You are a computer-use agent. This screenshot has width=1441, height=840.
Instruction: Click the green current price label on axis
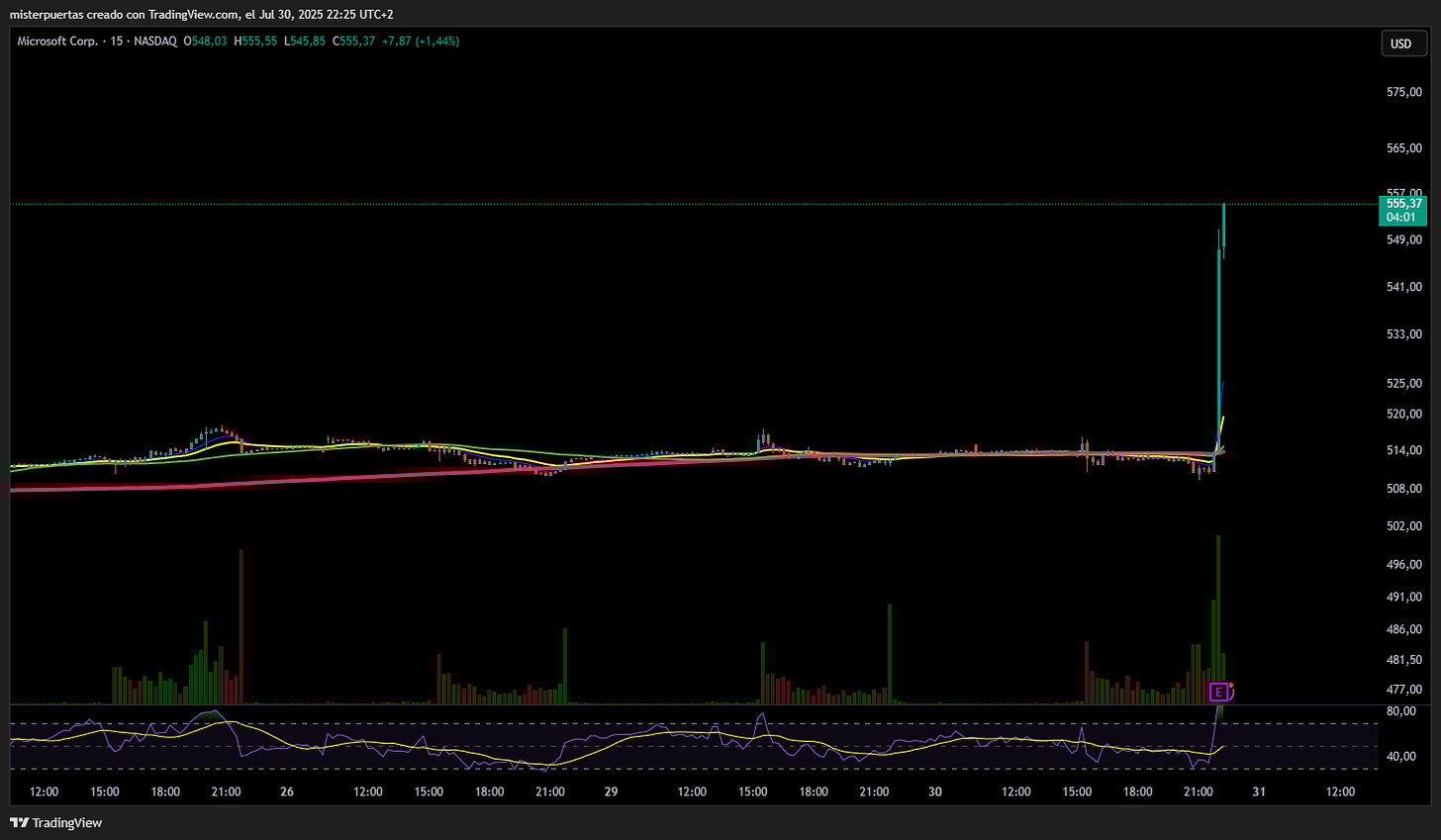[1403, 210]
